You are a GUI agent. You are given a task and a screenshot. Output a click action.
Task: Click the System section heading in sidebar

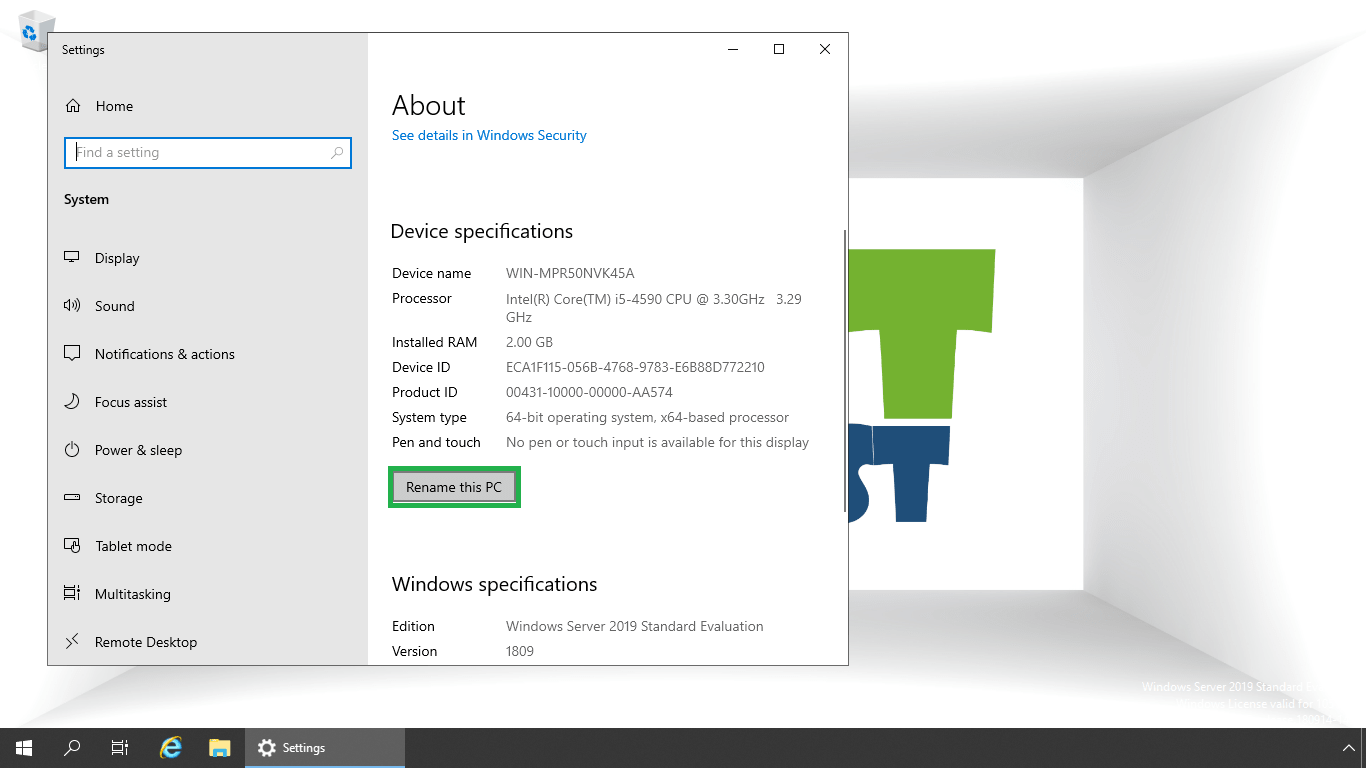[x=86, y=199]
